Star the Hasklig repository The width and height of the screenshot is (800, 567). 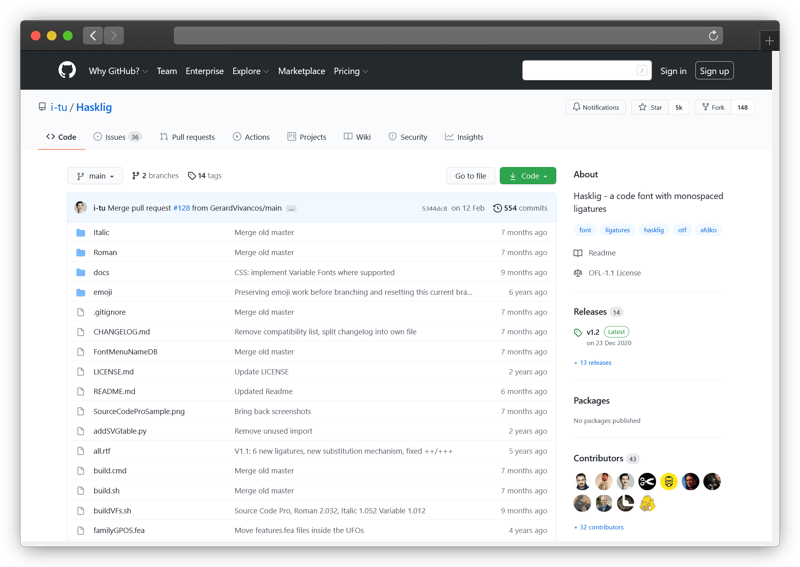point(650,107)
